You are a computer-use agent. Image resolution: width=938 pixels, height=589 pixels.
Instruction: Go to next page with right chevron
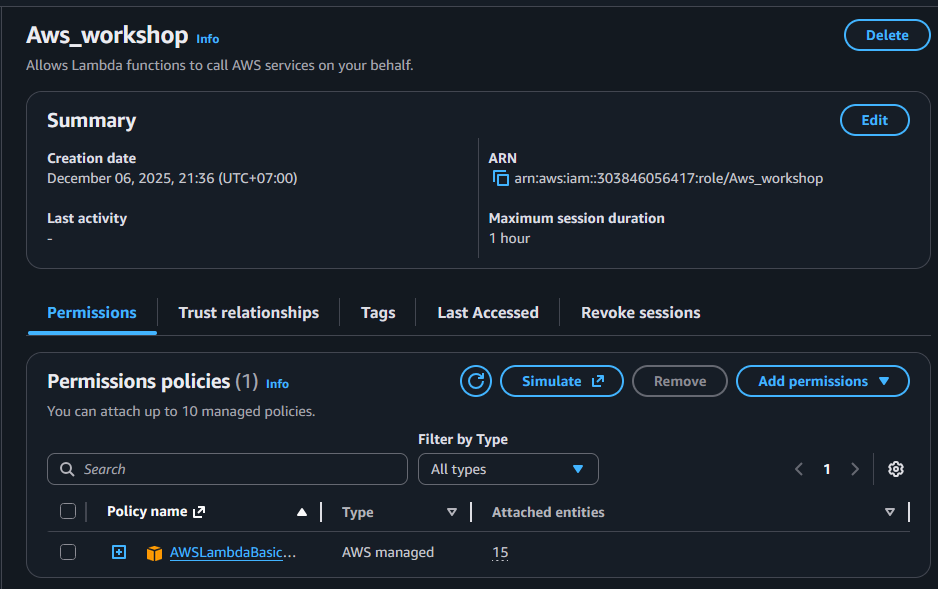coord(854,469)
